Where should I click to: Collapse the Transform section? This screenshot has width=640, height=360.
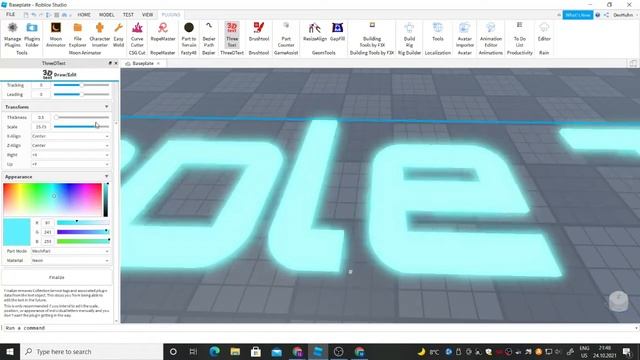pos(107,107)
